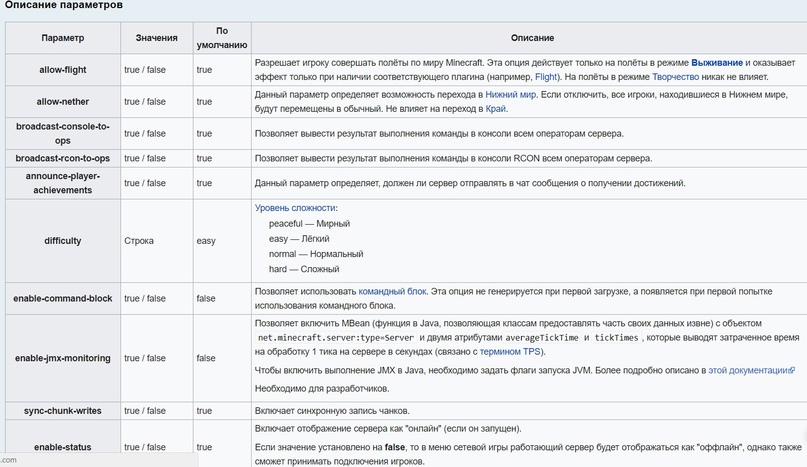Click the hard — Сложный entry
This screenshot has height=467, width=807.
tap(304, 269)
